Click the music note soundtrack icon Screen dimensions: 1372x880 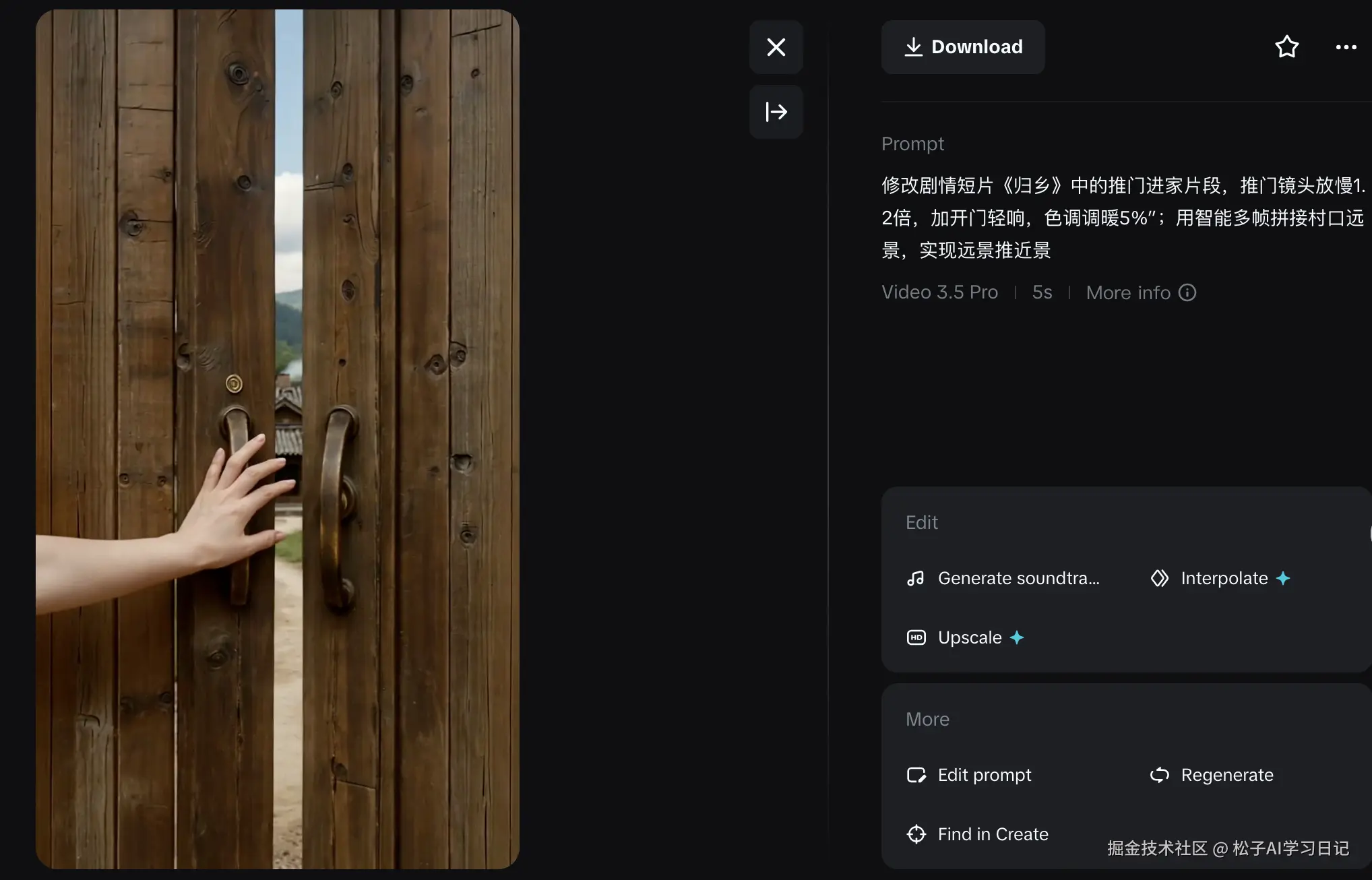click(916, 578)
